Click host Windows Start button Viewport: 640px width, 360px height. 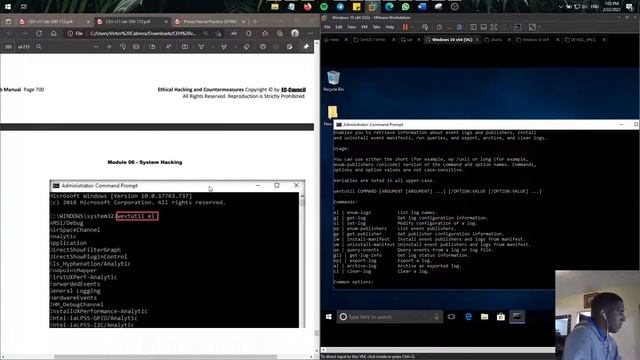(8, 7)
